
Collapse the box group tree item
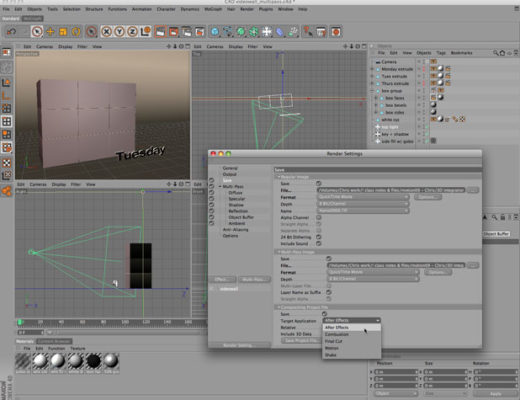(x=372, y=91)
